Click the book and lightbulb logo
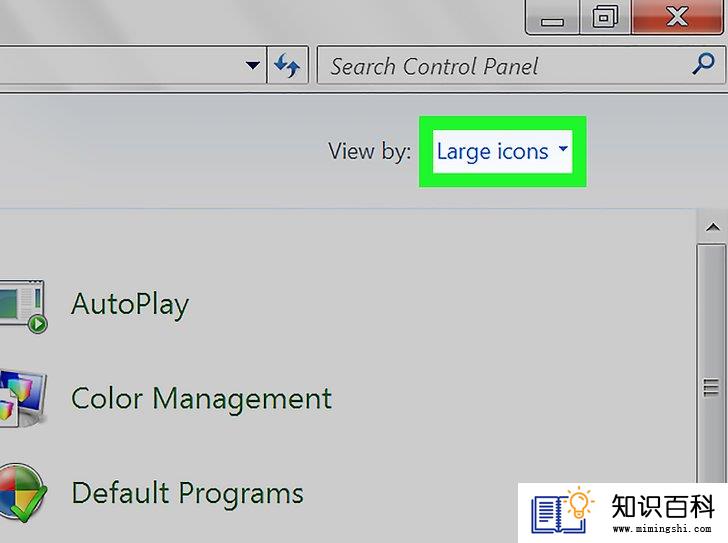Screen dimensions: 728x543 coord(562,511)
